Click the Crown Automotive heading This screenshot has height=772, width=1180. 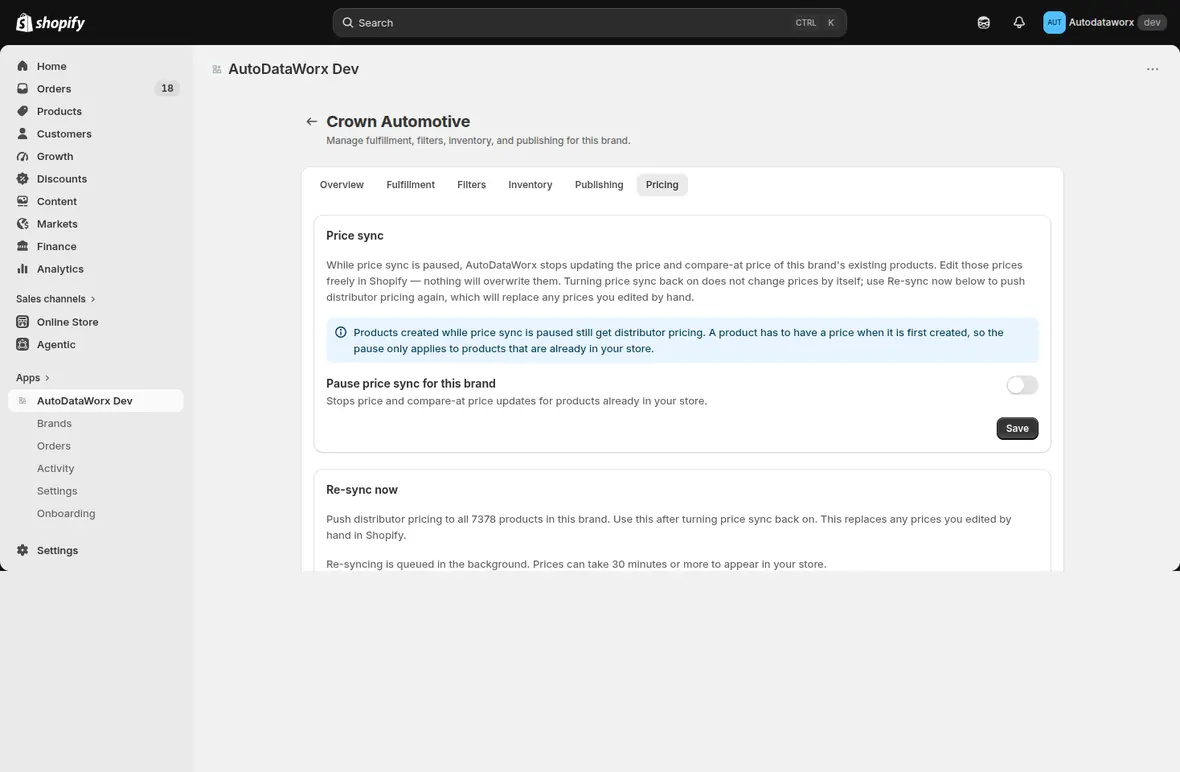pyautogui.click(x=398, y=122)
